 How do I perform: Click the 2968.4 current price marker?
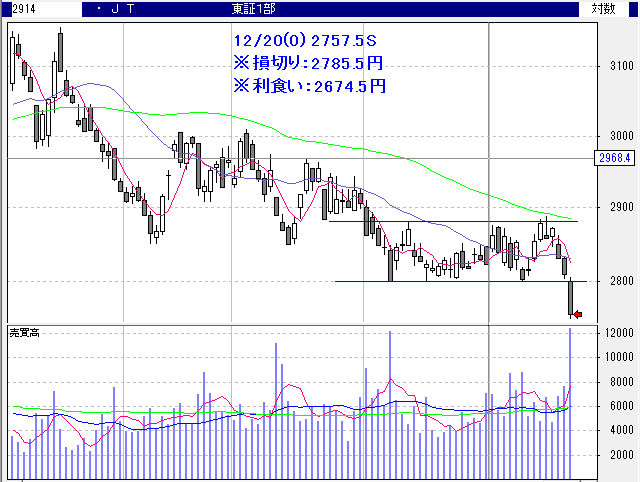click(x=612, y=158)
